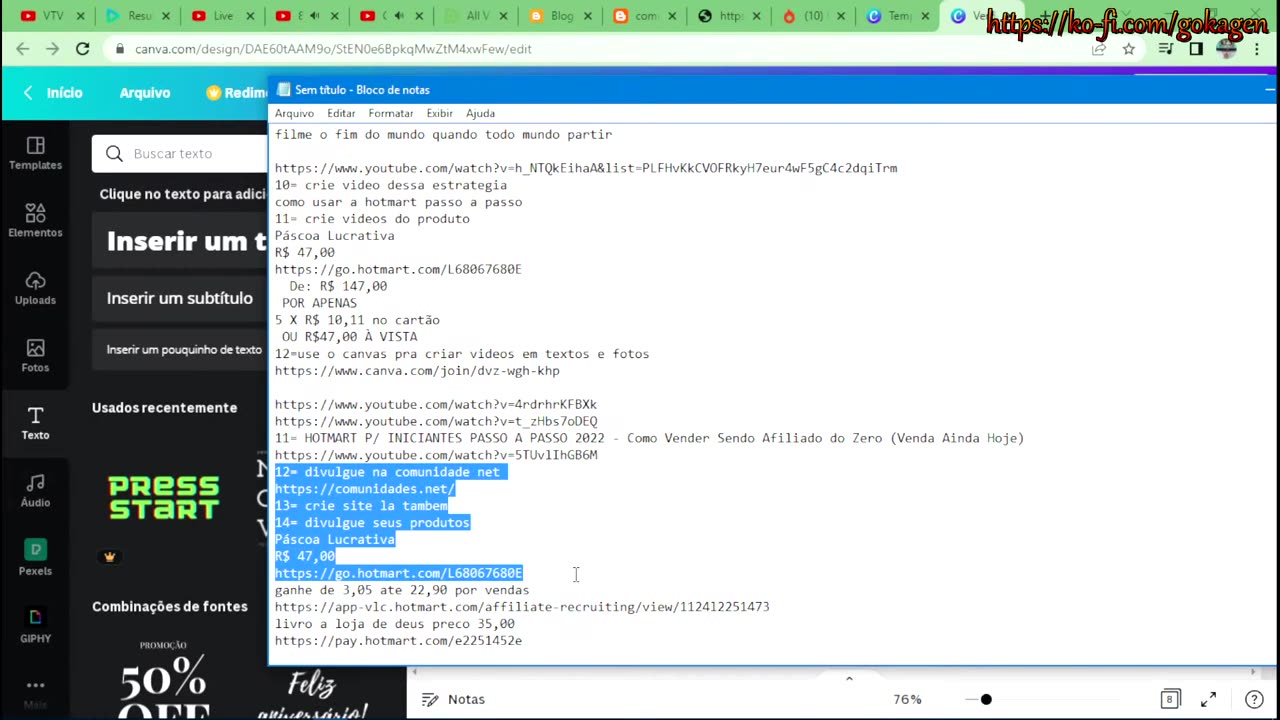Viewport: 1280px width, 720px height.
Task: Open Chrome side panel icon
Action: [1196, 49]
